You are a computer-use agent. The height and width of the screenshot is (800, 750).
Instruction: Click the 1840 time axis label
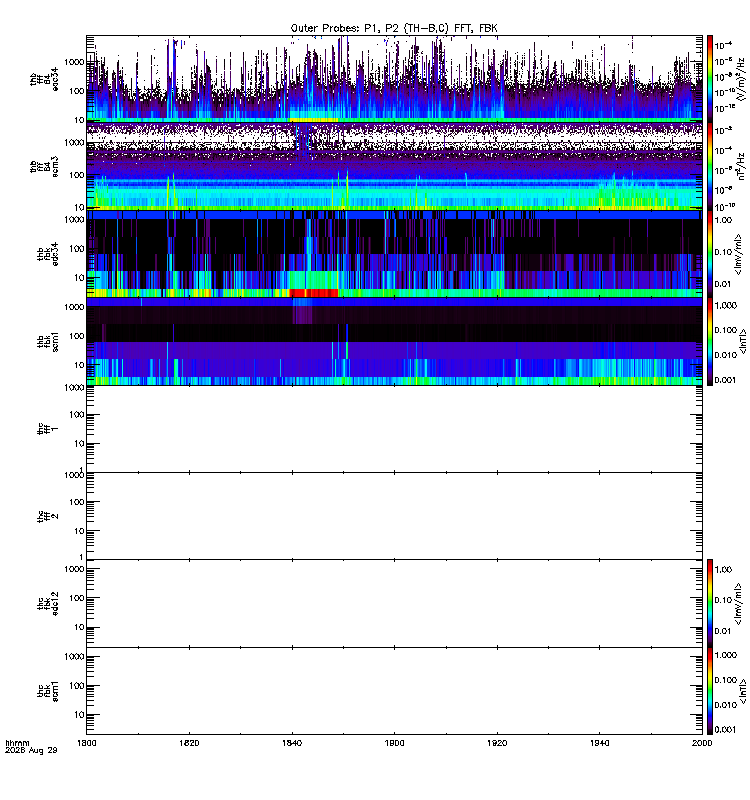click(x=292, y=743)
